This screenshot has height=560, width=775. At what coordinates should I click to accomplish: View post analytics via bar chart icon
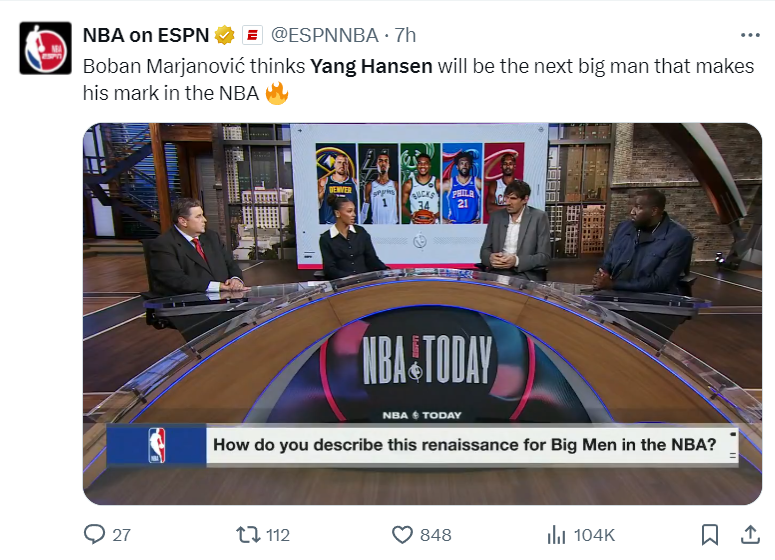tap(557, 534)
